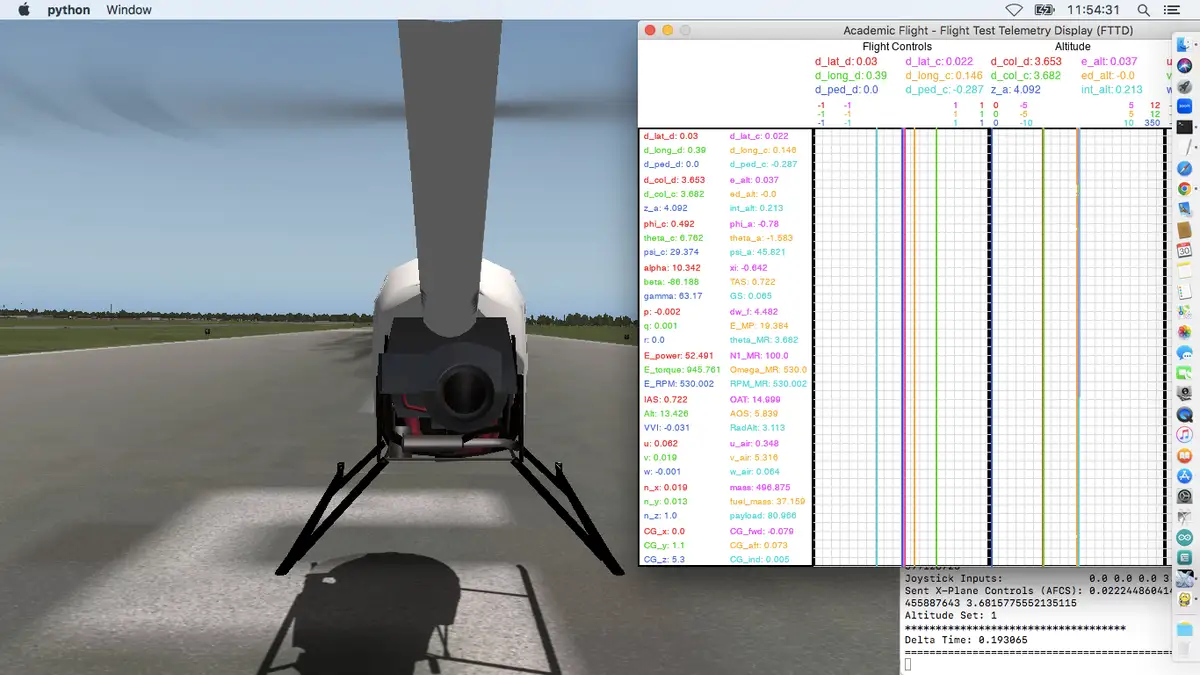This screenshot has width=1200, height=675.
Task: Click E_torque: 945.761 value
Action: [682, 369]
